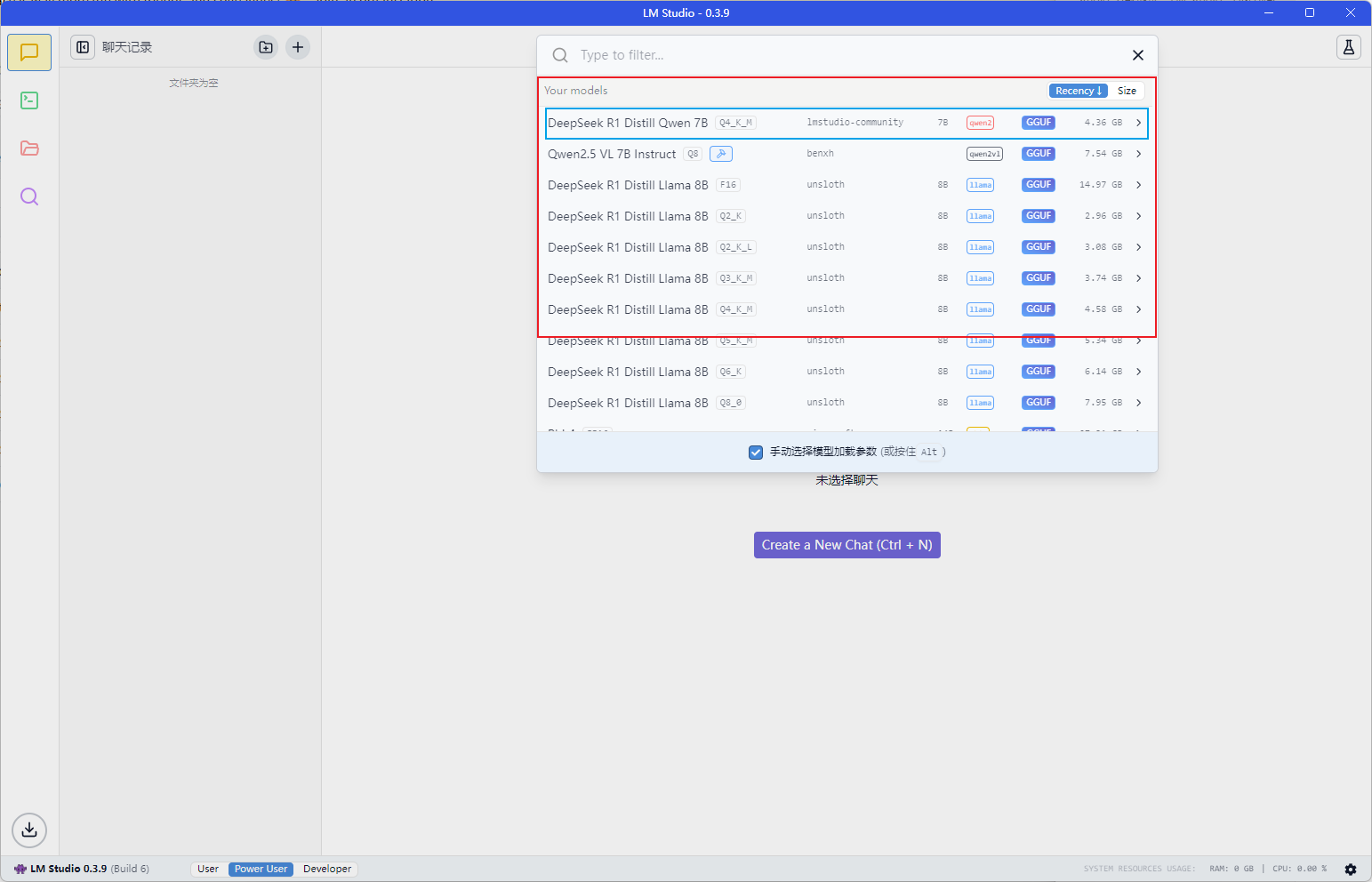Open the Discover search icon in sidebar
The width and height of the screenshot is (1372, 882).
tap(29, 196)
